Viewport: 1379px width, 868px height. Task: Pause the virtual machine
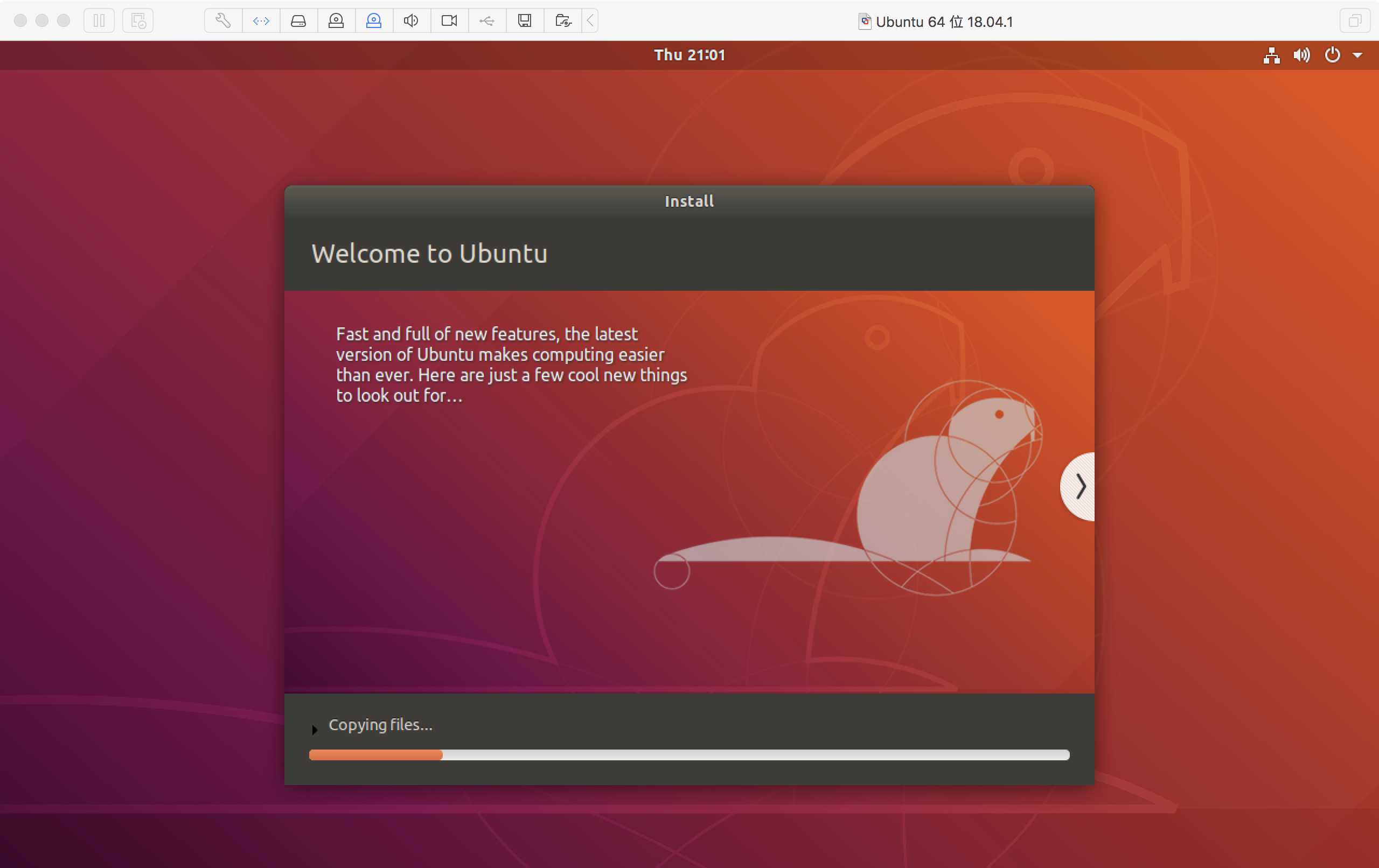[x=99, y=20]
